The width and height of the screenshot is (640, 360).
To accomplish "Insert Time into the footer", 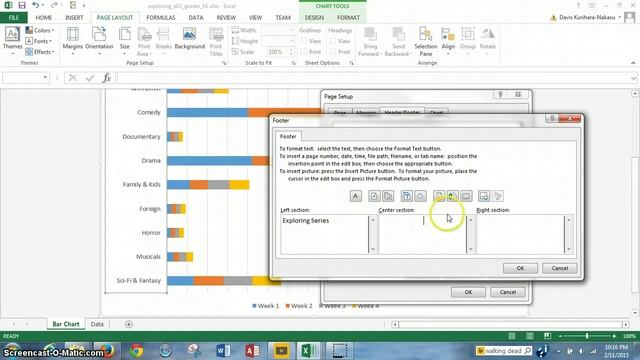I will pyautogui.click(x=420, y=196).
